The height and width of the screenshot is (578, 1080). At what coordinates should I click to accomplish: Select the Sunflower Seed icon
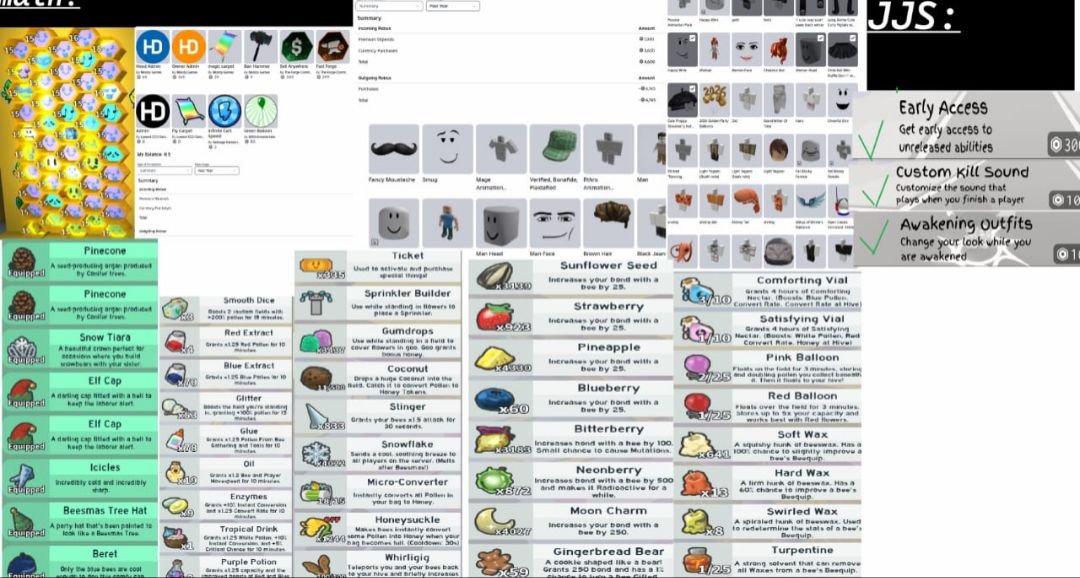(x=496, y=276)
